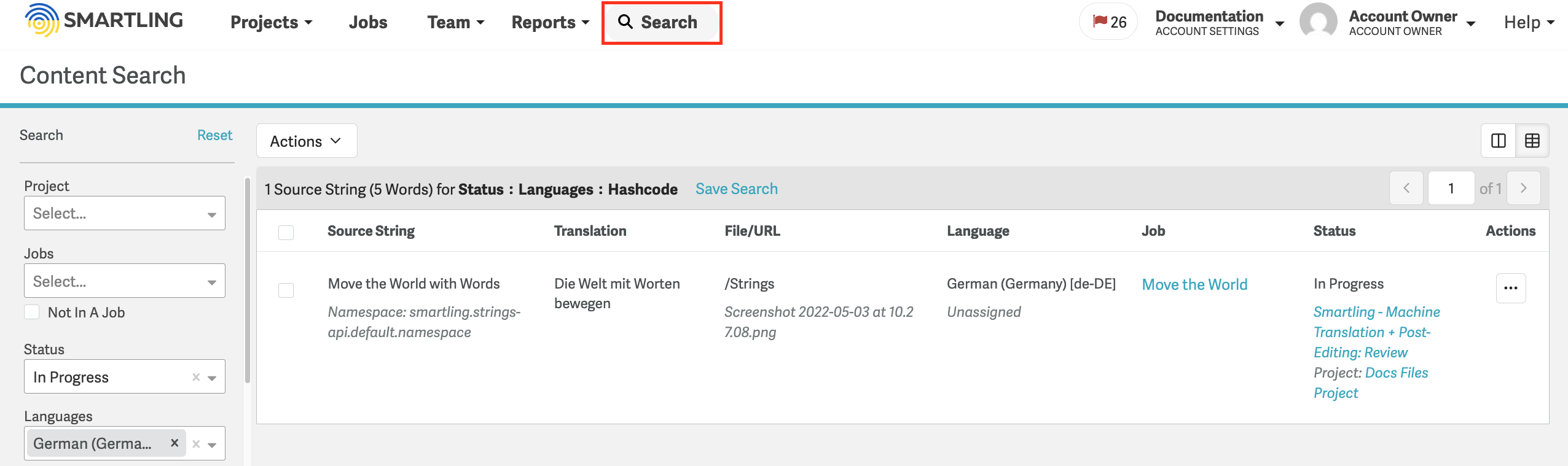Open the Actions dropdown button
Screen dimensions: 1568x466
click(307, 141)
